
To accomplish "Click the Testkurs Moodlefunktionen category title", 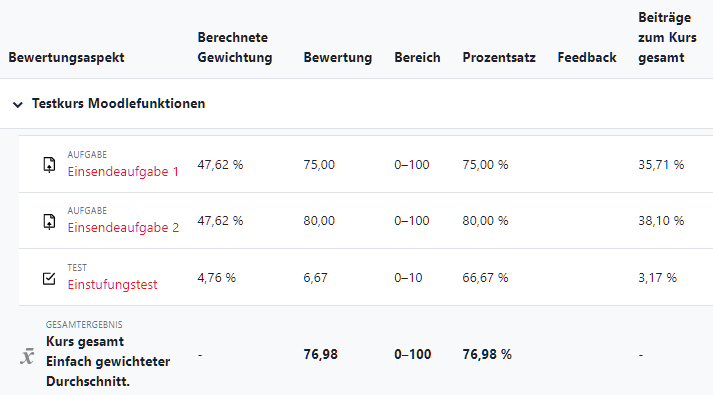I will pyautogui.click(x=118, y=103).
